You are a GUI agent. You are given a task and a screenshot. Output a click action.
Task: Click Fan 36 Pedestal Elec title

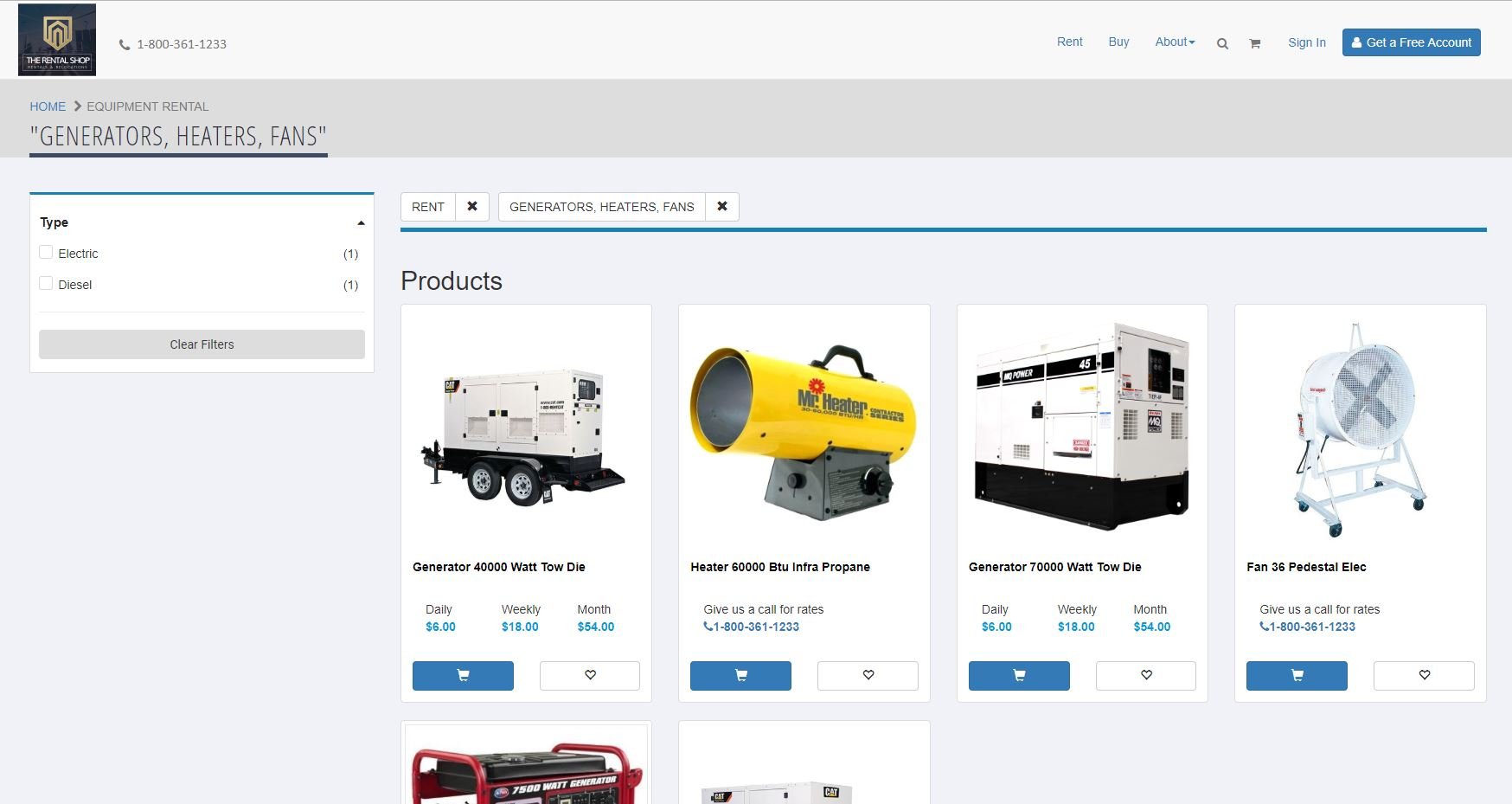tap(1306, 567)
